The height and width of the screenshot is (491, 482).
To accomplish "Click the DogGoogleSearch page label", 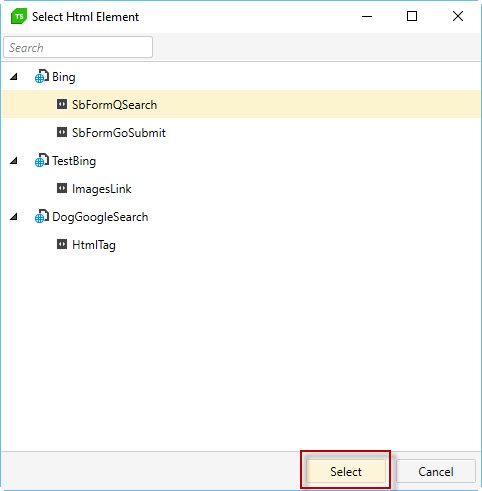I will (100, 217).
